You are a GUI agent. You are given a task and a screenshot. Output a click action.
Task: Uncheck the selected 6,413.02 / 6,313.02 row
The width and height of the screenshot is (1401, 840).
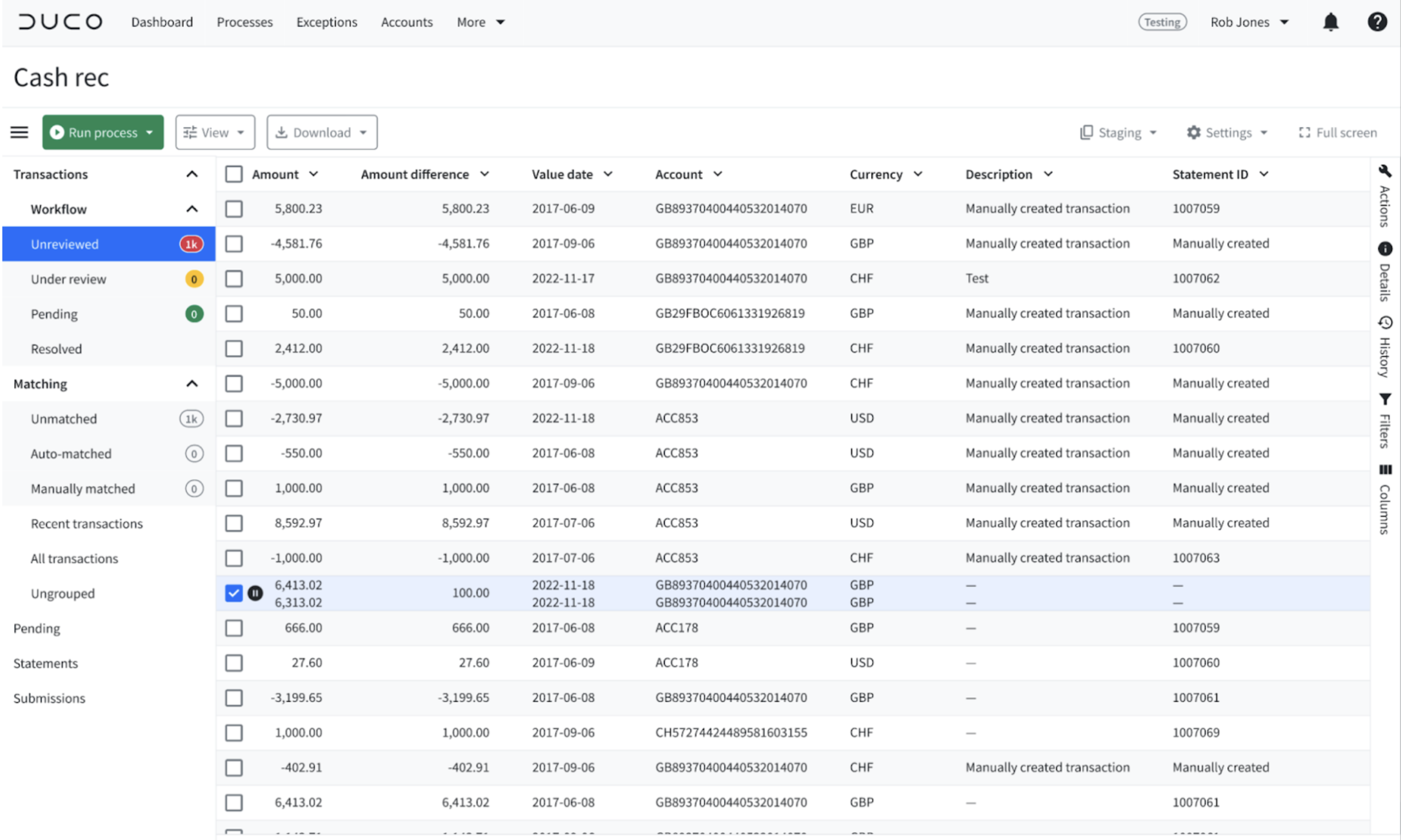coord(233,593)
